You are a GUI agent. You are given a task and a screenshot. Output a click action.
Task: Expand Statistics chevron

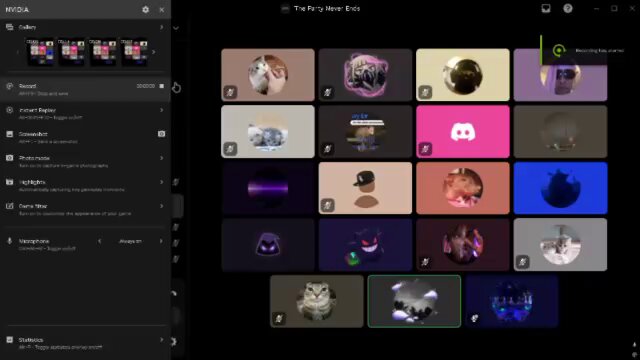tap(162, 340)
